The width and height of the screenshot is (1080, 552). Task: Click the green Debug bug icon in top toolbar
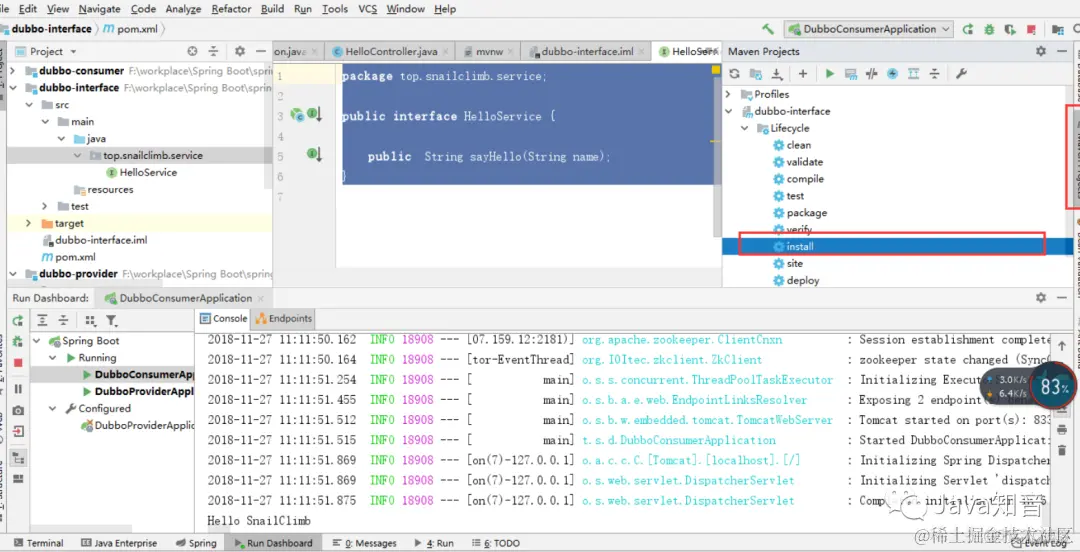coord(990,29)
